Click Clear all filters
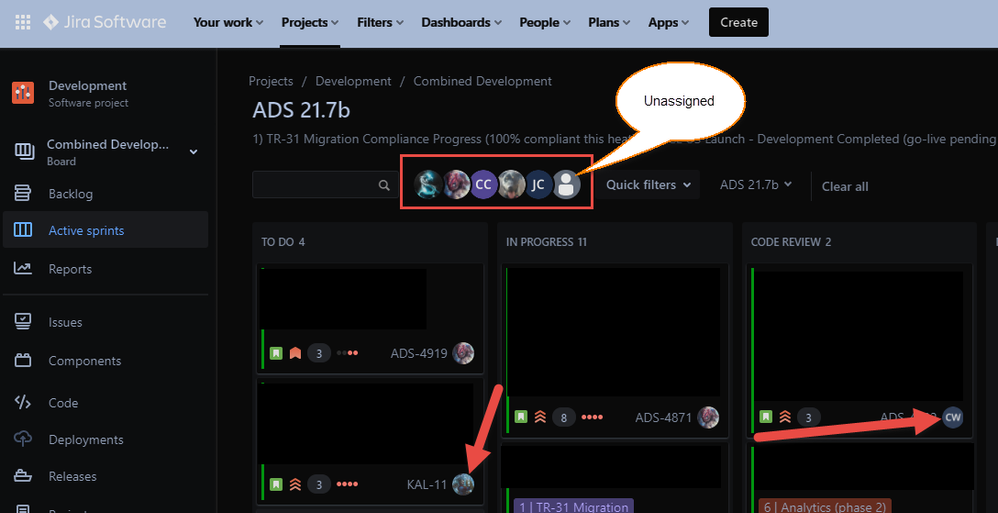The image size is (998, 513). (x=845, y=186)
